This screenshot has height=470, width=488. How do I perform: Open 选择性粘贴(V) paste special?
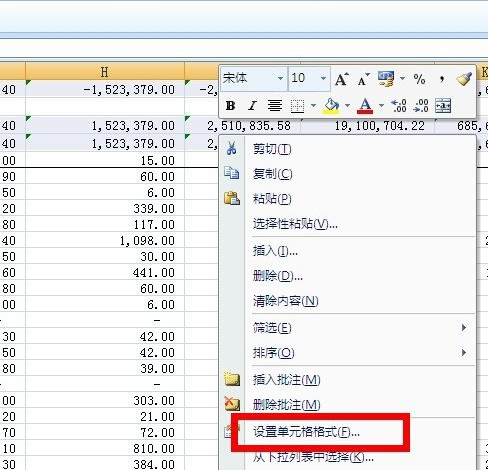point(347,224)
